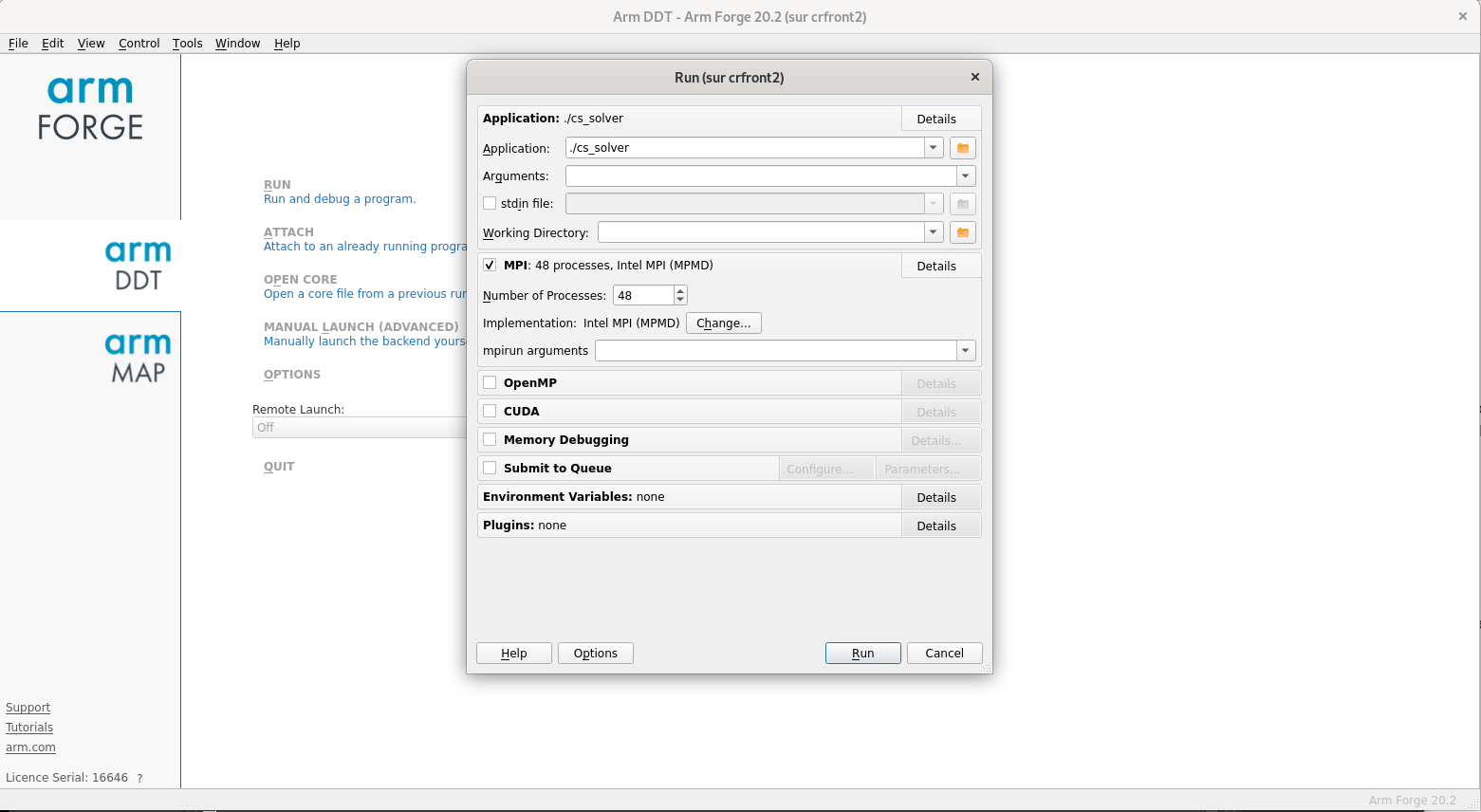Click the "Licence Serial: 16646" text
Viewport: 1481px width, 812px height.
pos(66,778)
